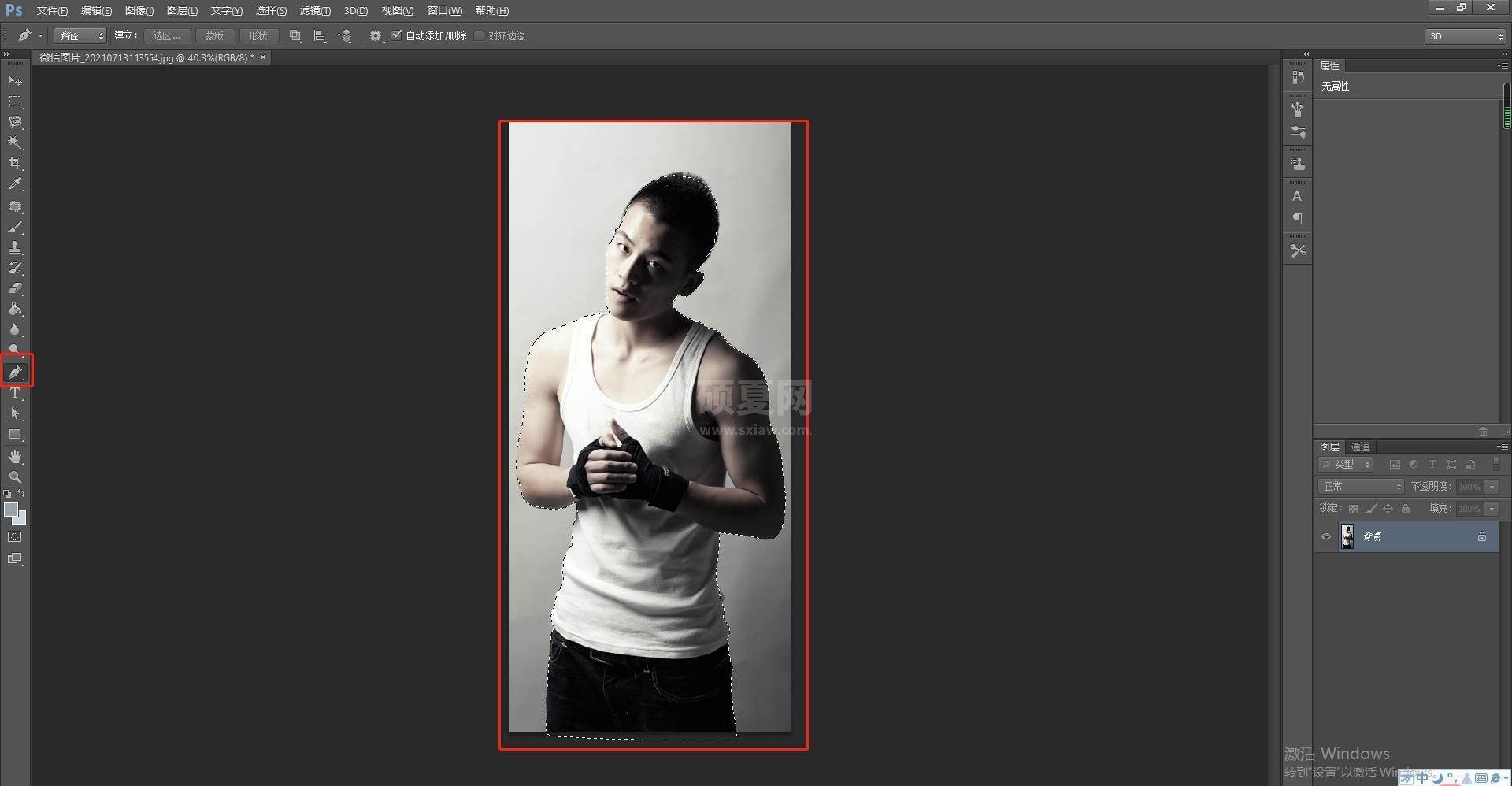Select the Brush tool

point(15,227)
